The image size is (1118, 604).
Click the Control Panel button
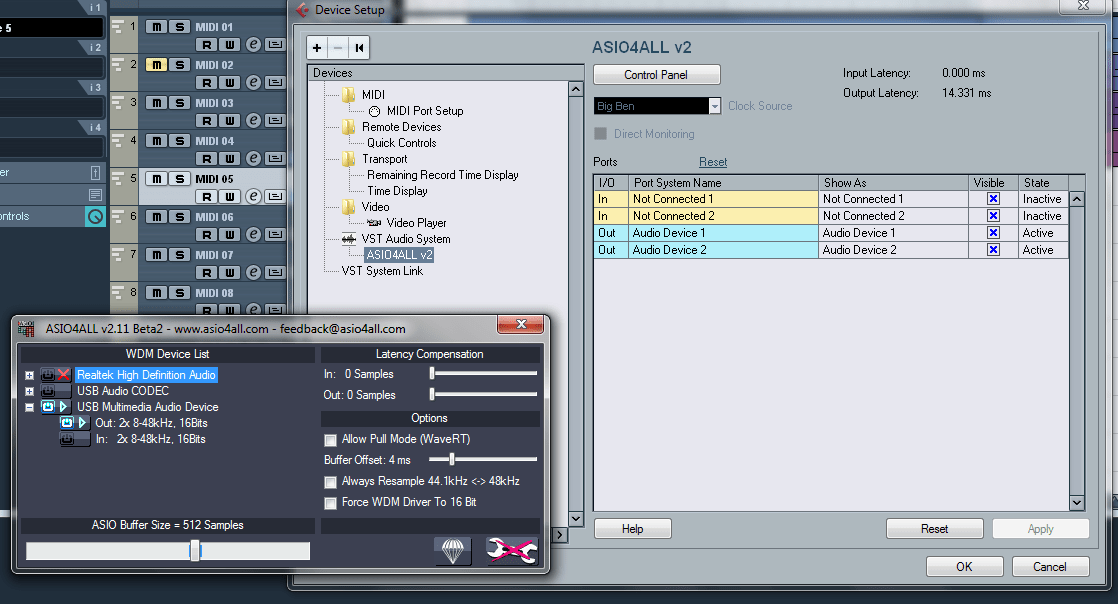point(656,74)
